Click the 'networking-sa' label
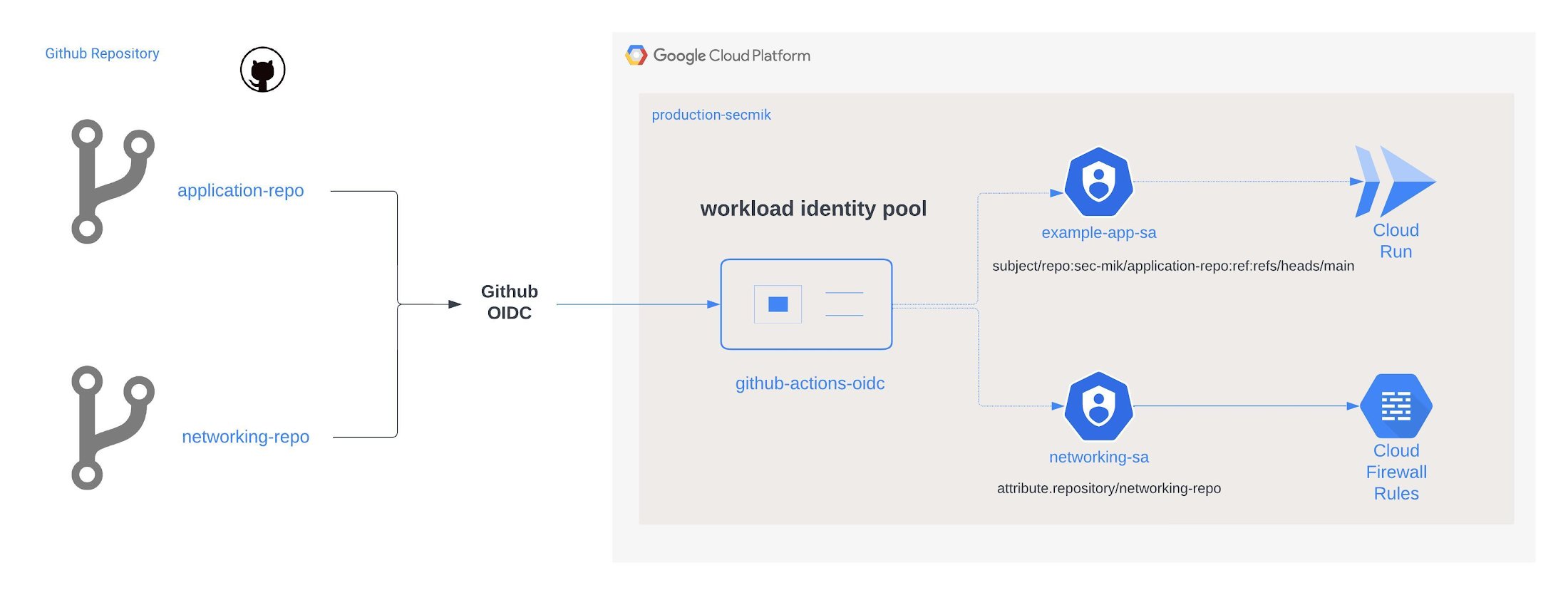Screen dimensions: 1568x595 [x=1098, y=457]
